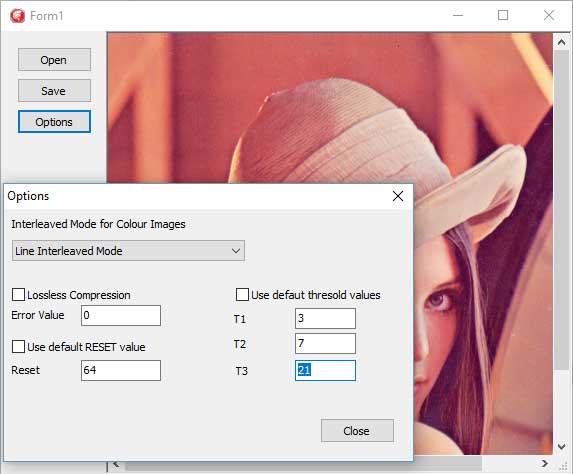Click the Error Value input field
This screenshot has width=573, height=474.
point(121,315)
